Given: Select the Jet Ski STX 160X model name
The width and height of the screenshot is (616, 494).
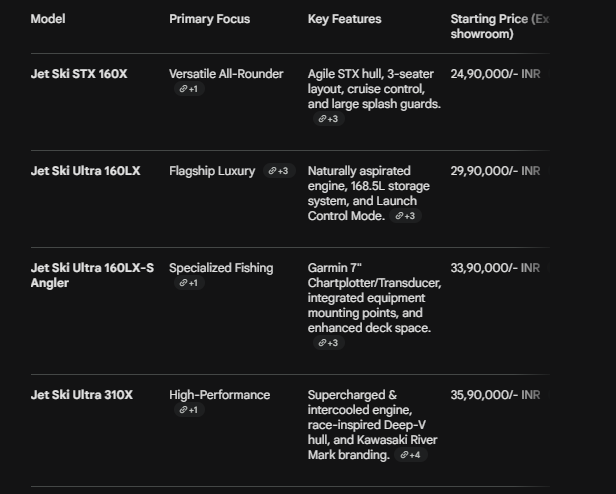Looking at the screenshot, I should point(79,74).
